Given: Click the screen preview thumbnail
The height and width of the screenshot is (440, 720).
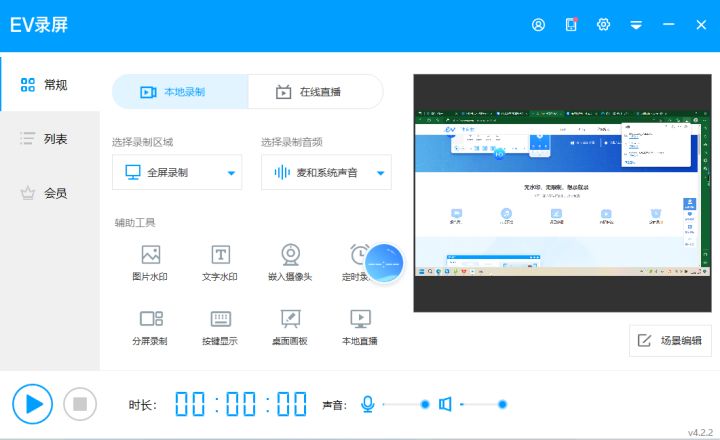Looking at the screenshot, I should [562, 193].
